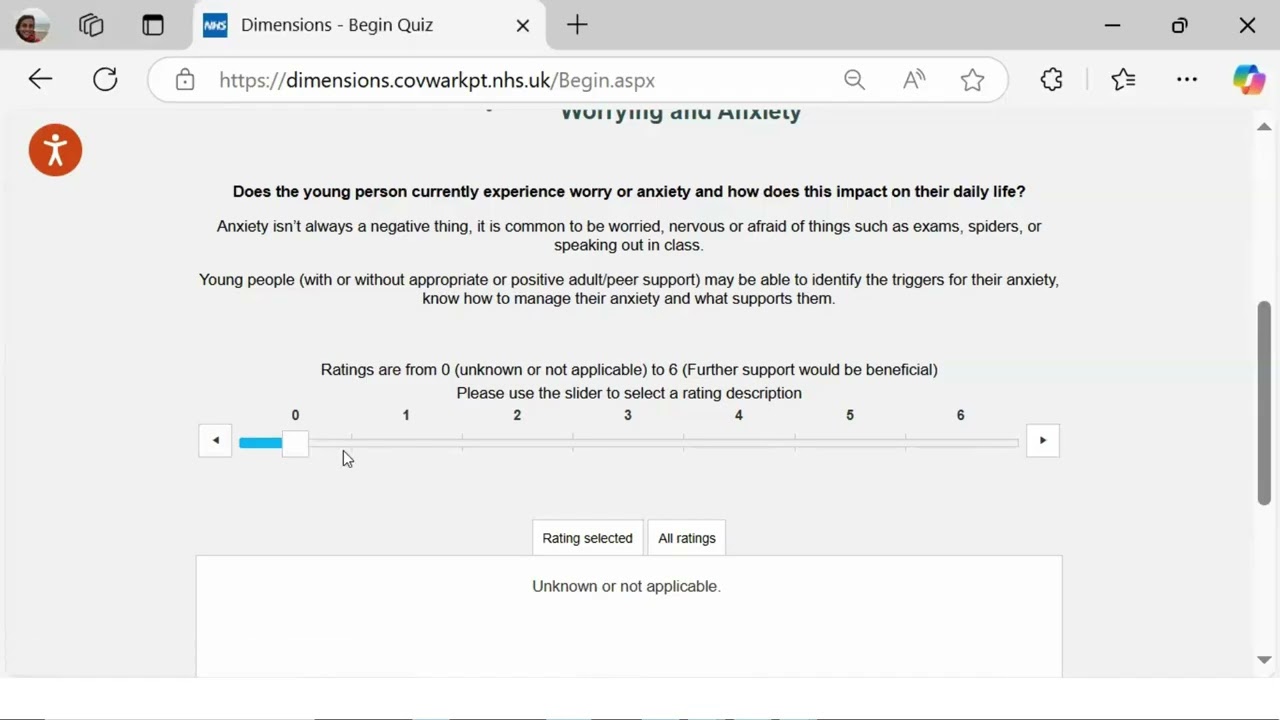The width and height of the screenshot is (1280, 720).
Task: Decrease rating with slider left arrow
Action: 215,441
